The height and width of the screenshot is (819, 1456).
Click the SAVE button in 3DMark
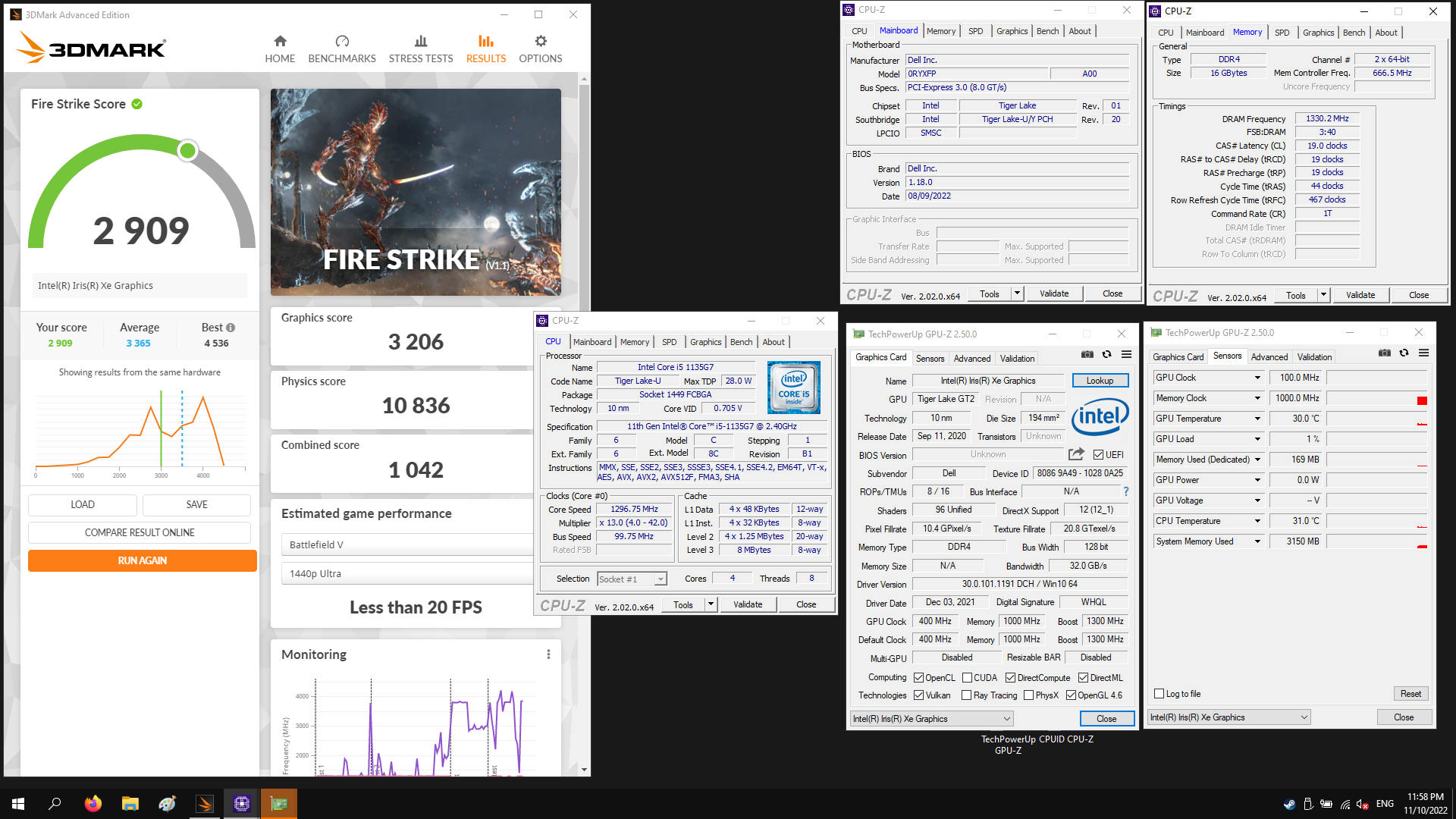pos(196,504)
